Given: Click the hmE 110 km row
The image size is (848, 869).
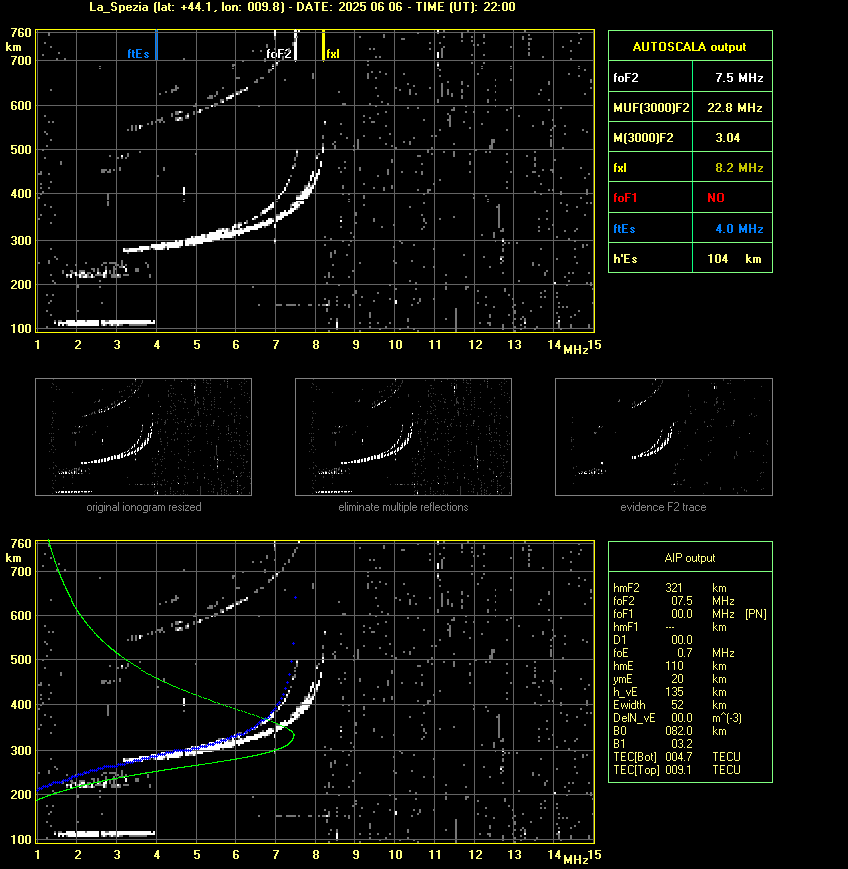Looking at the screenshot, I should pos(670,666).
